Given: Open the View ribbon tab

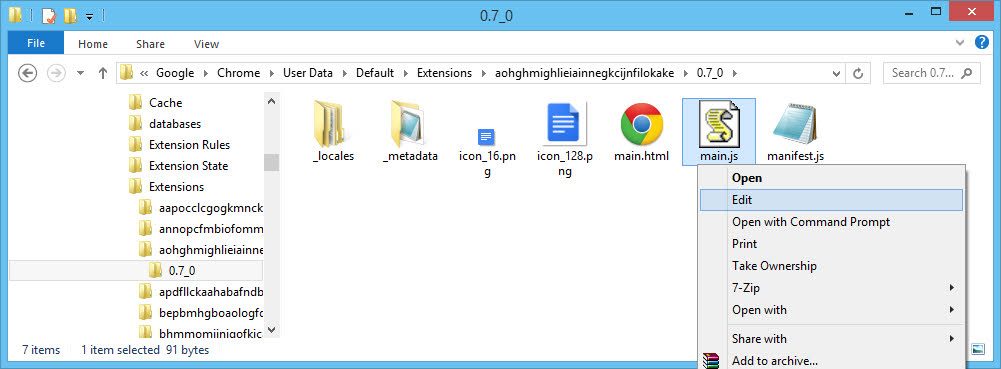Looking at the screenshot, I should (206, 44).
